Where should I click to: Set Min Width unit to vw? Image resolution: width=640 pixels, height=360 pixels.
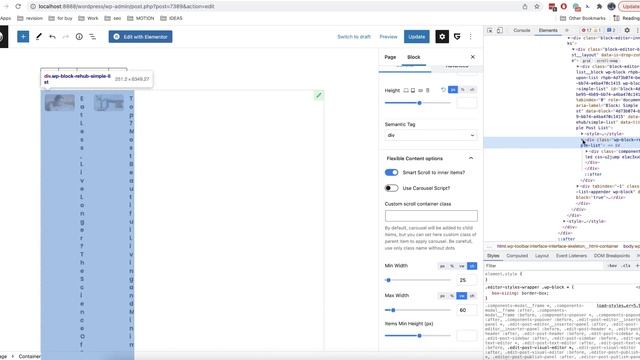point(462,266)
